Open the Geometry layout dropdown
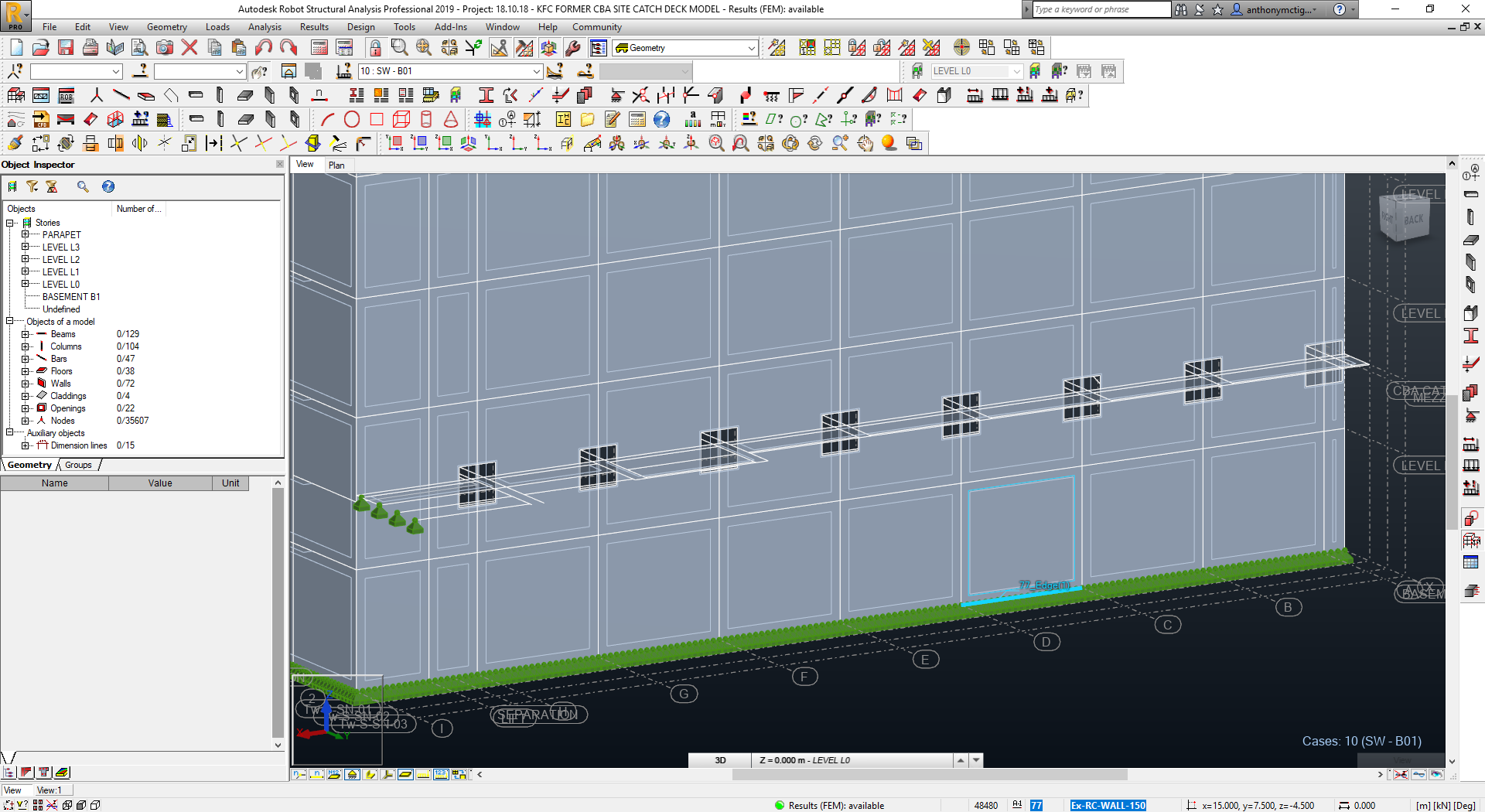 coord(751,48)
